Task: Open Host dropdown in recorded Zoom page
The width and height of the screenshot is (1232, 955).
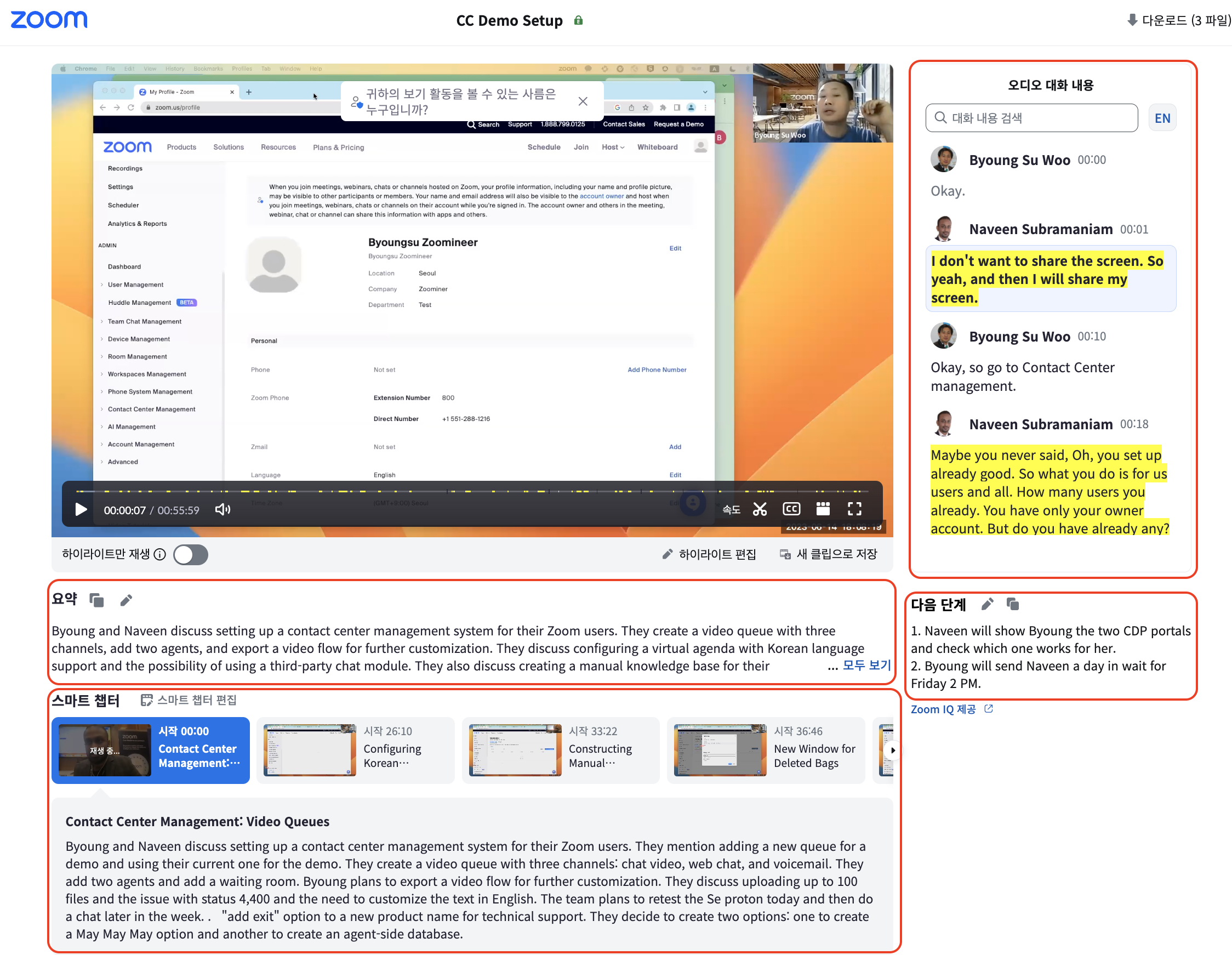Action: coord(613,147)
